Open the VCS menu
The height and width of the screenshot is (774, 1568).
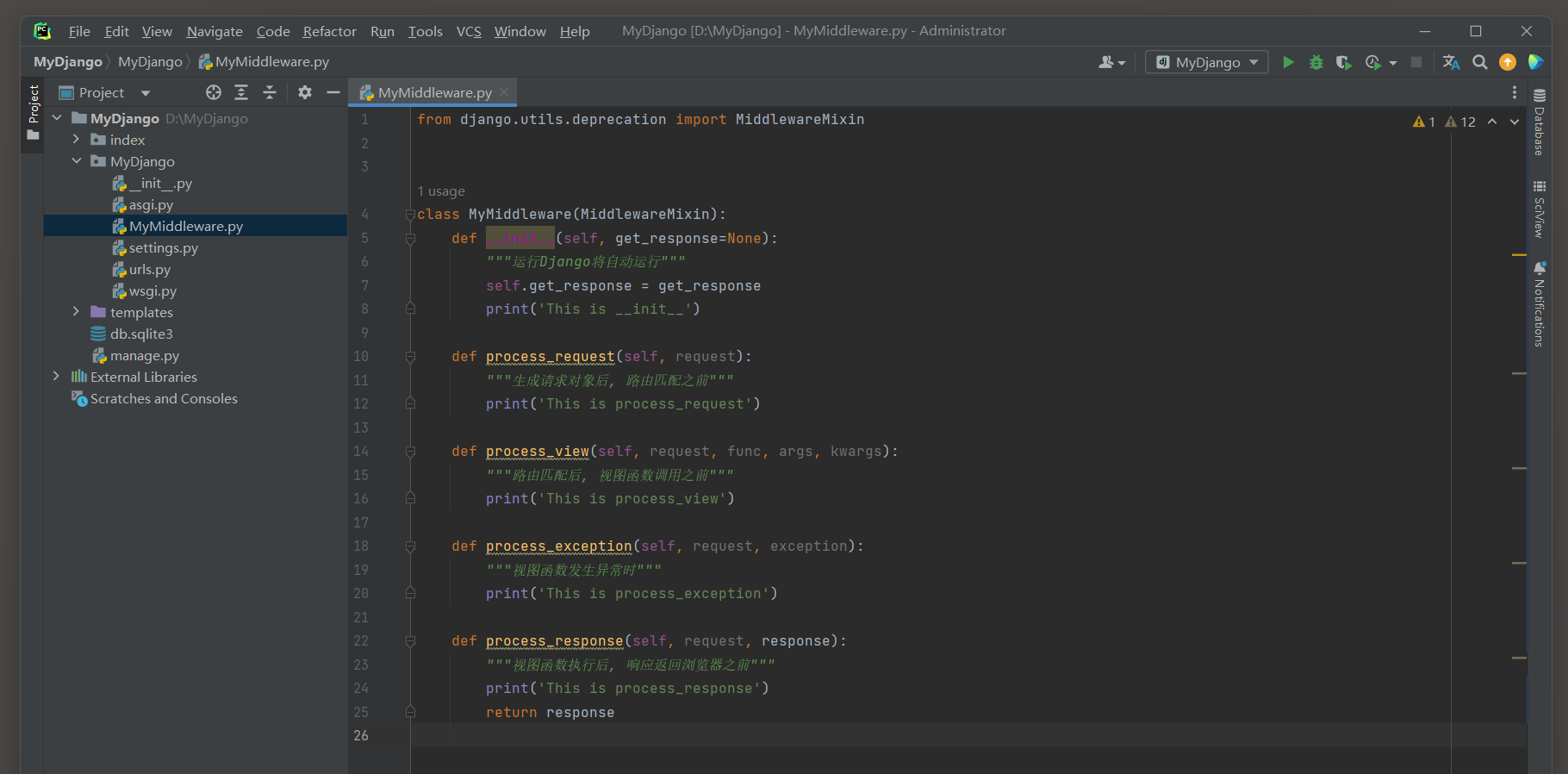click(x=469, y=31)
